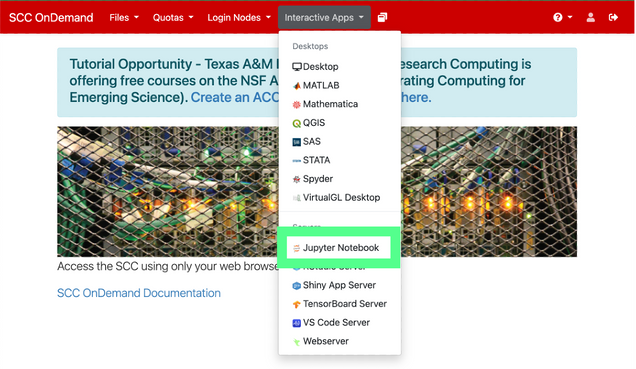Open Shiny App Server
Screen dimensions: 636x369
(x=339, y=285)
